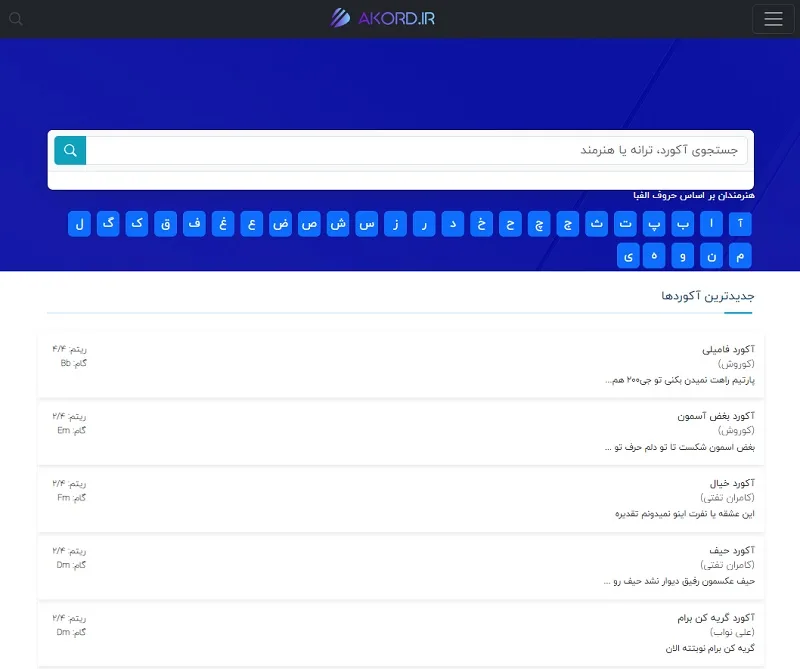Open the آکورد بغض آسمون chord page

click(x=716, y=416)
